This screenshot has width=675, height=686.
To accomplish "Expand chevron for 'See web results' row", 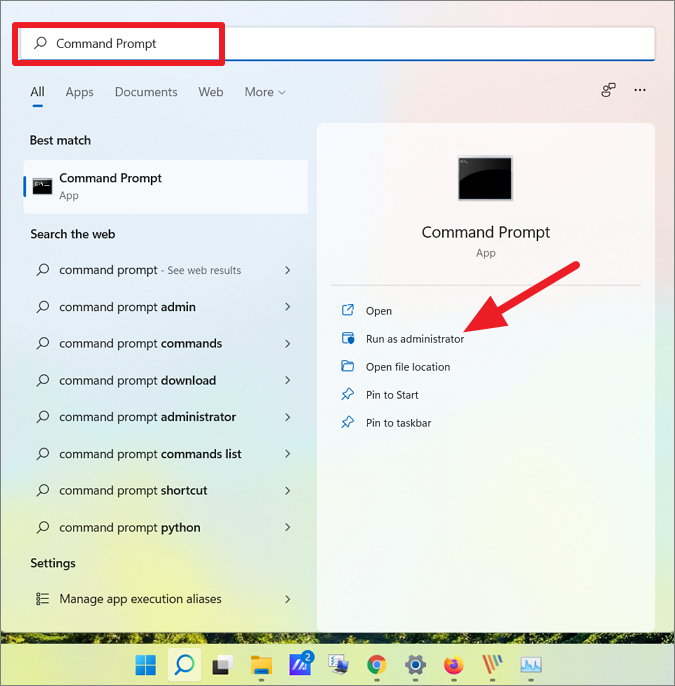I will pyautogui.click(x=288, y=270).
